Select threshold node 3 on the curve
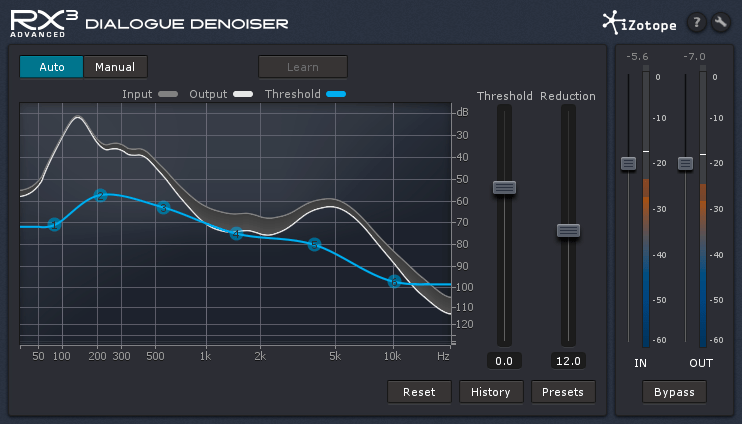Image resolution: width=742 pixels, height=424 pixels. pos(163,208)
